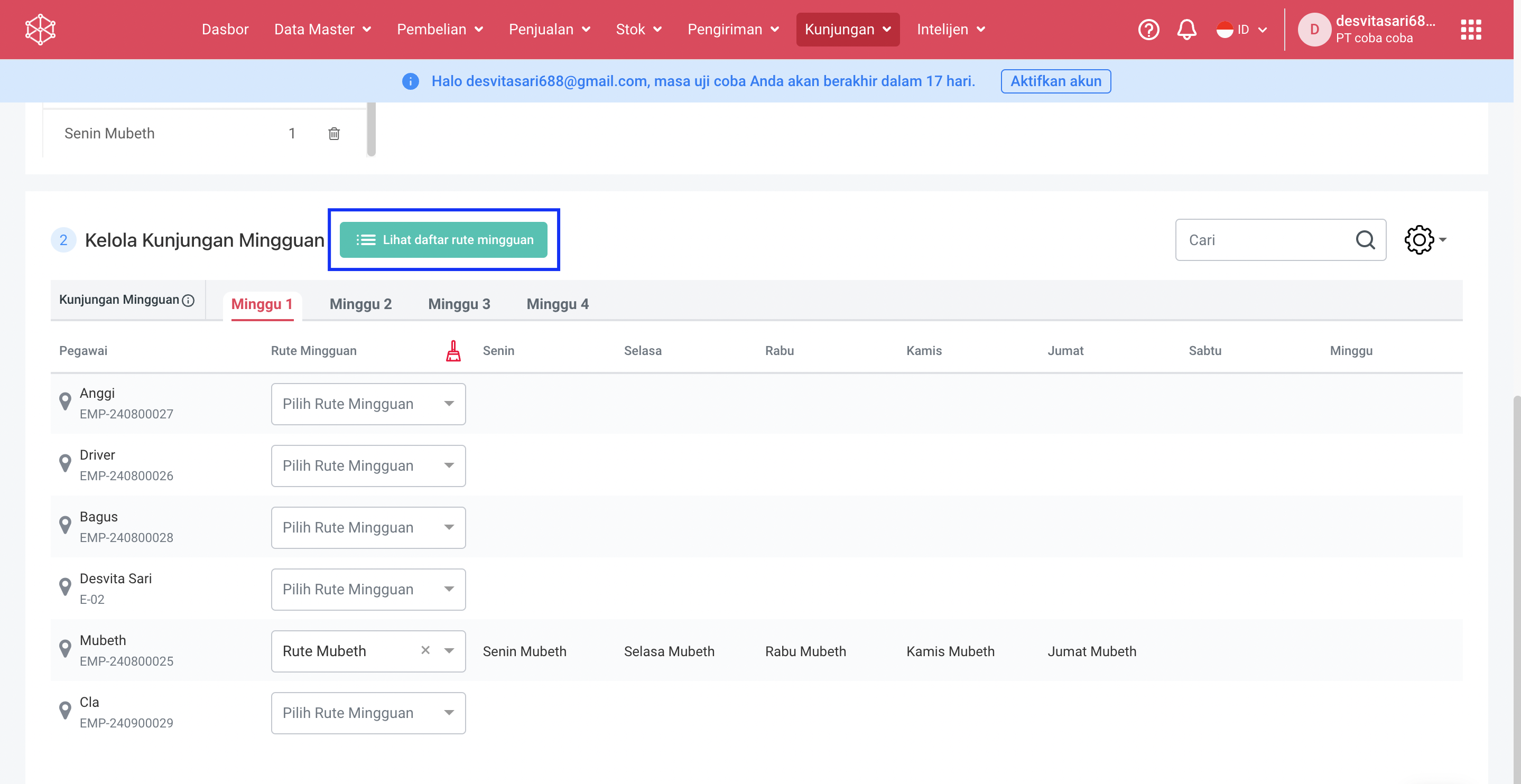1521x784 pixels.
Task: Click Kunjungan Mingguan info icon
Action: 188,301
